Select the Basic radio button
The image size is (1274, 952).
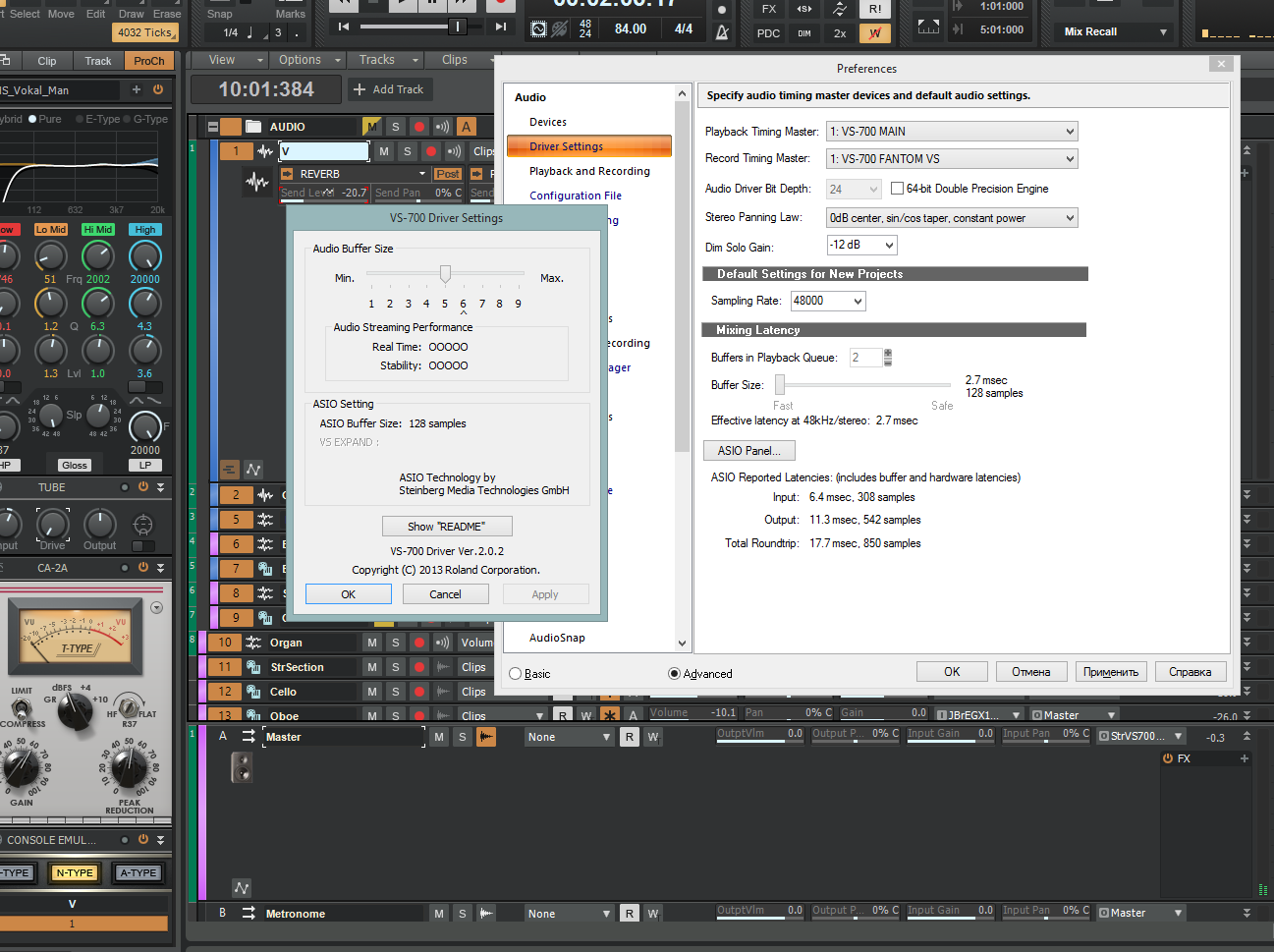click(x=516, y=674)
